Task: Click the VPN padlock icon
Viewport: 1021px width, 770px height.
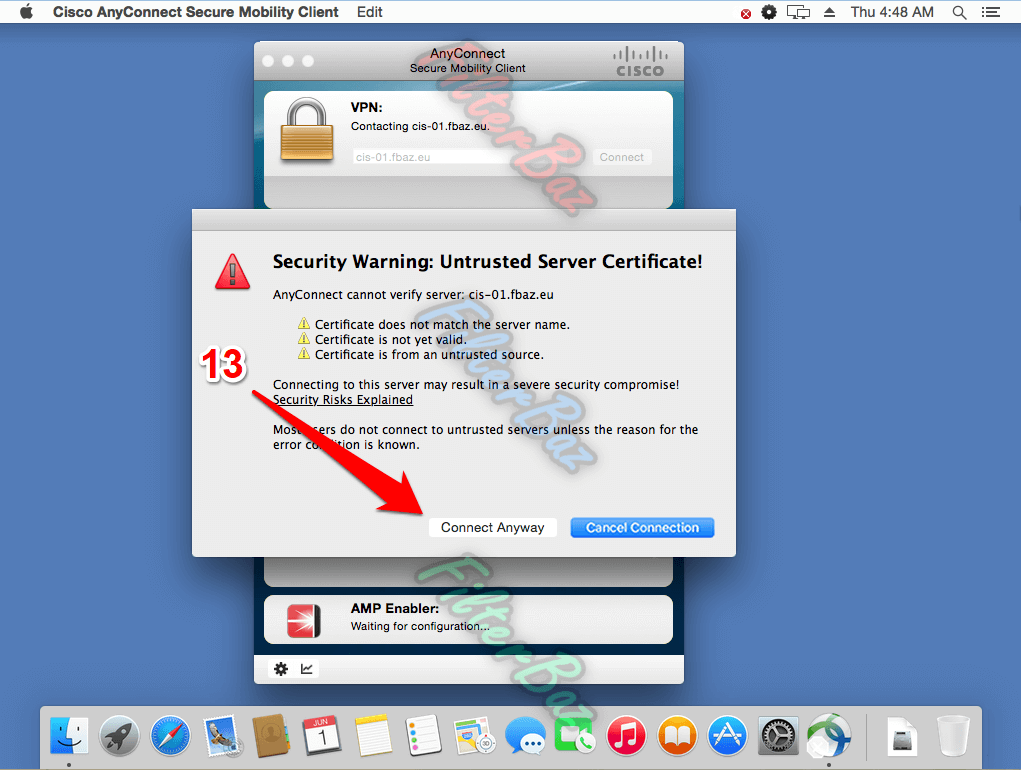Action: (x=306, y=130)
